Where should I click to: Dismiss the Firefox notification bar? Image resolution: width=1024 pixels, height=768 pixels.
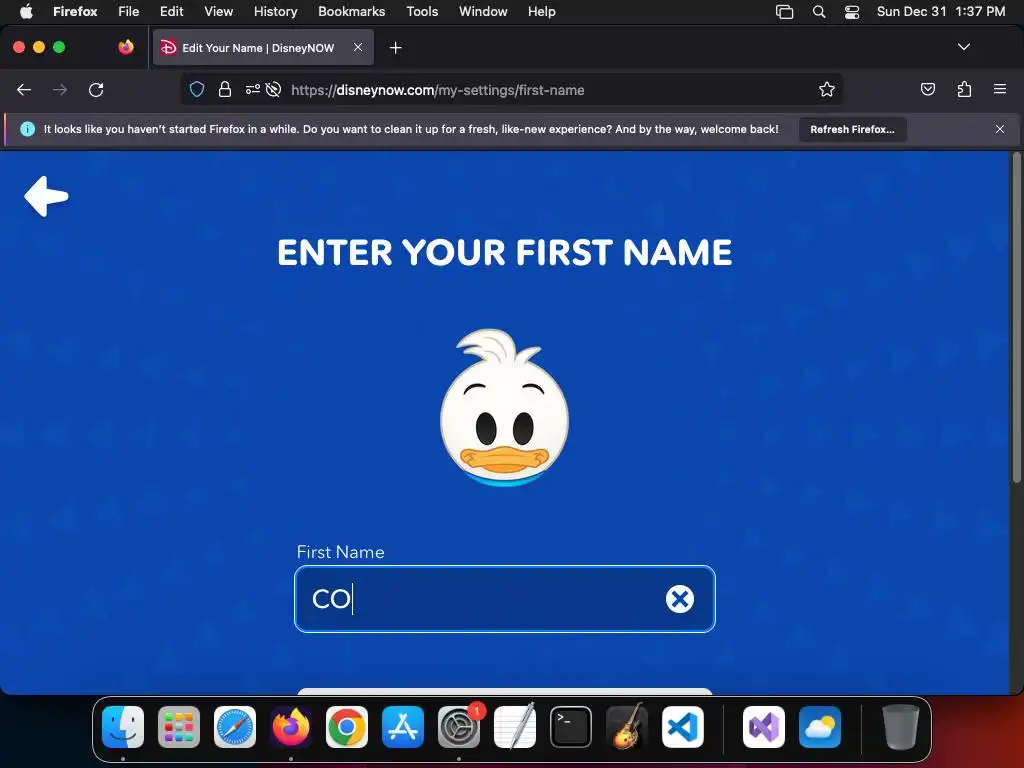point(999,129)
